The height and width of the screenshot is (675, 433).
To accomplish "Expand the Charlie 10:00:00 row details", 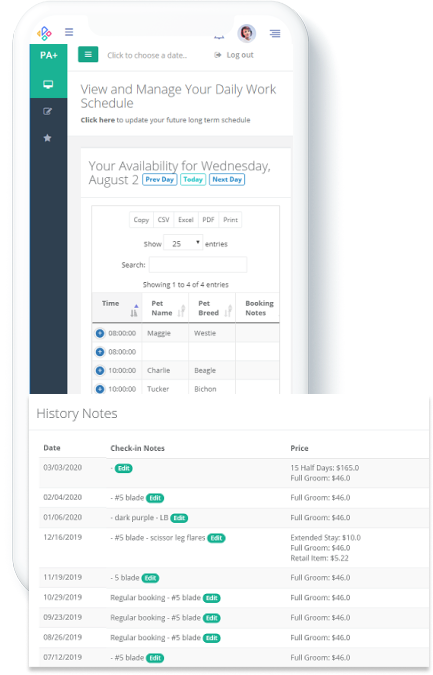I will tap(100, 370).
